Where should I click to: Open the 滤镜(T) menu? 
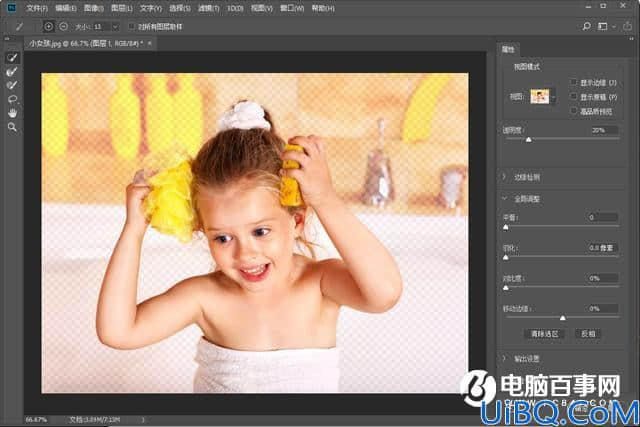209,8
